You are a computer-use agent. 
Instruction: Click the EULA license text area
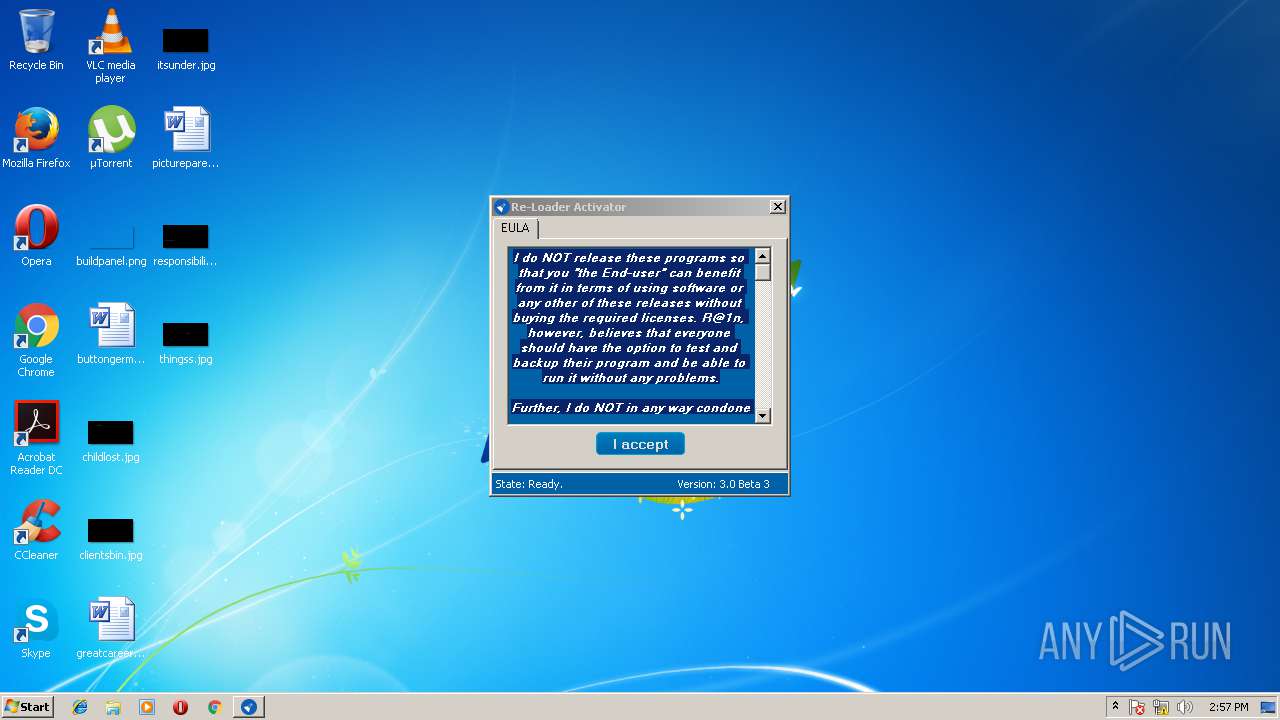pyautogui.click(x=631, y=335)
